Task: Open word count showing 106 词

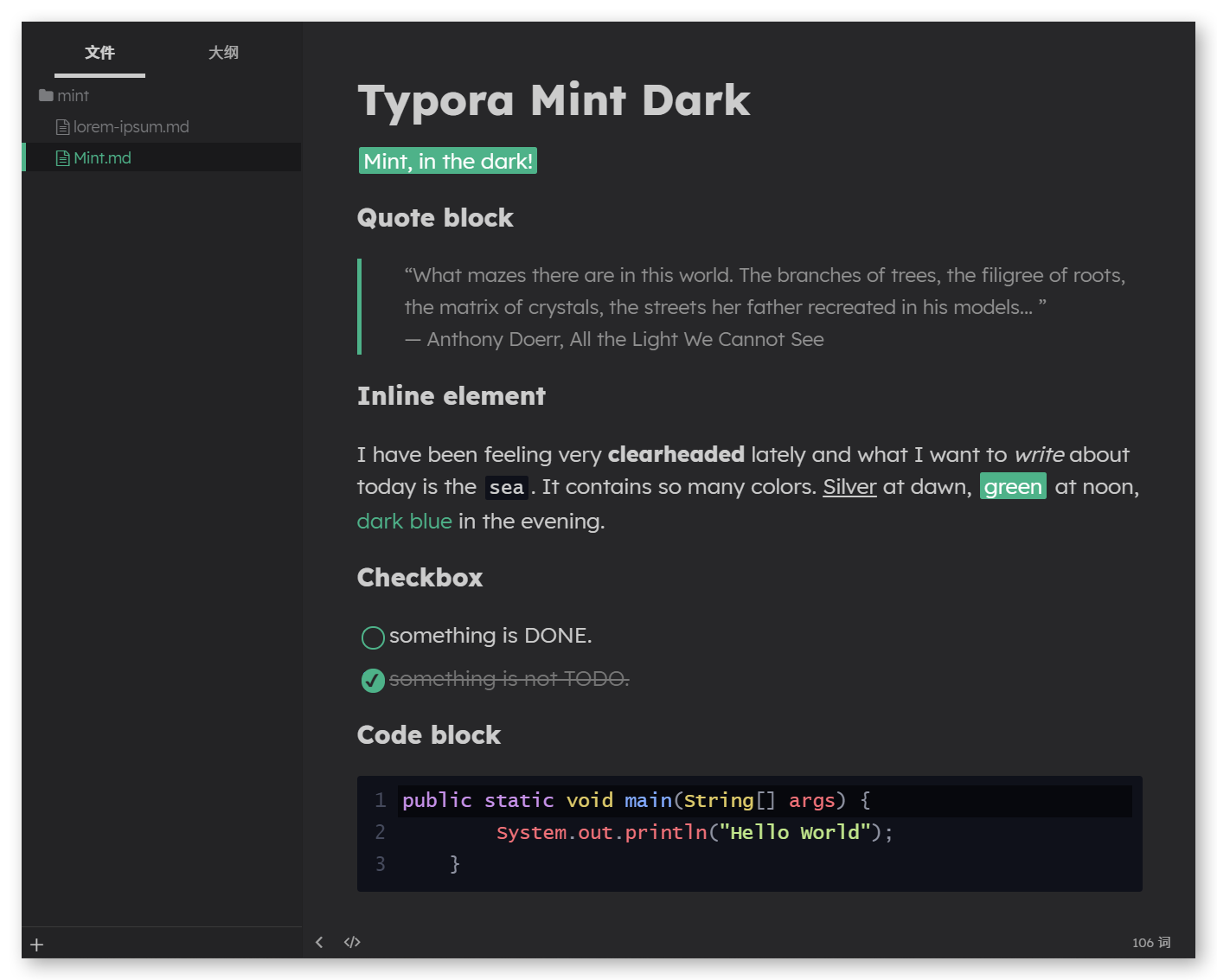Action: point(1151,943)
